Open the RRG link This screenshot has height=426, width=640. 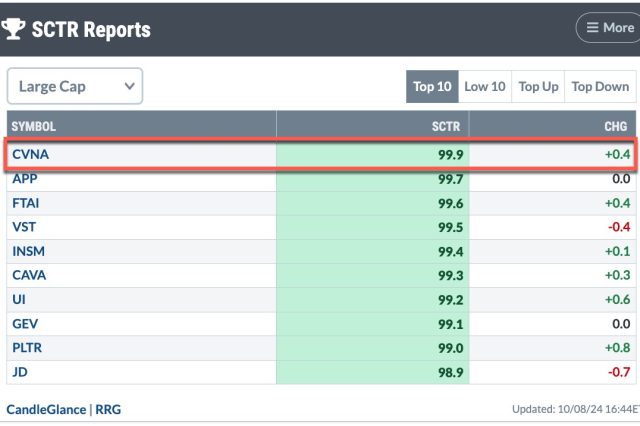107,409
